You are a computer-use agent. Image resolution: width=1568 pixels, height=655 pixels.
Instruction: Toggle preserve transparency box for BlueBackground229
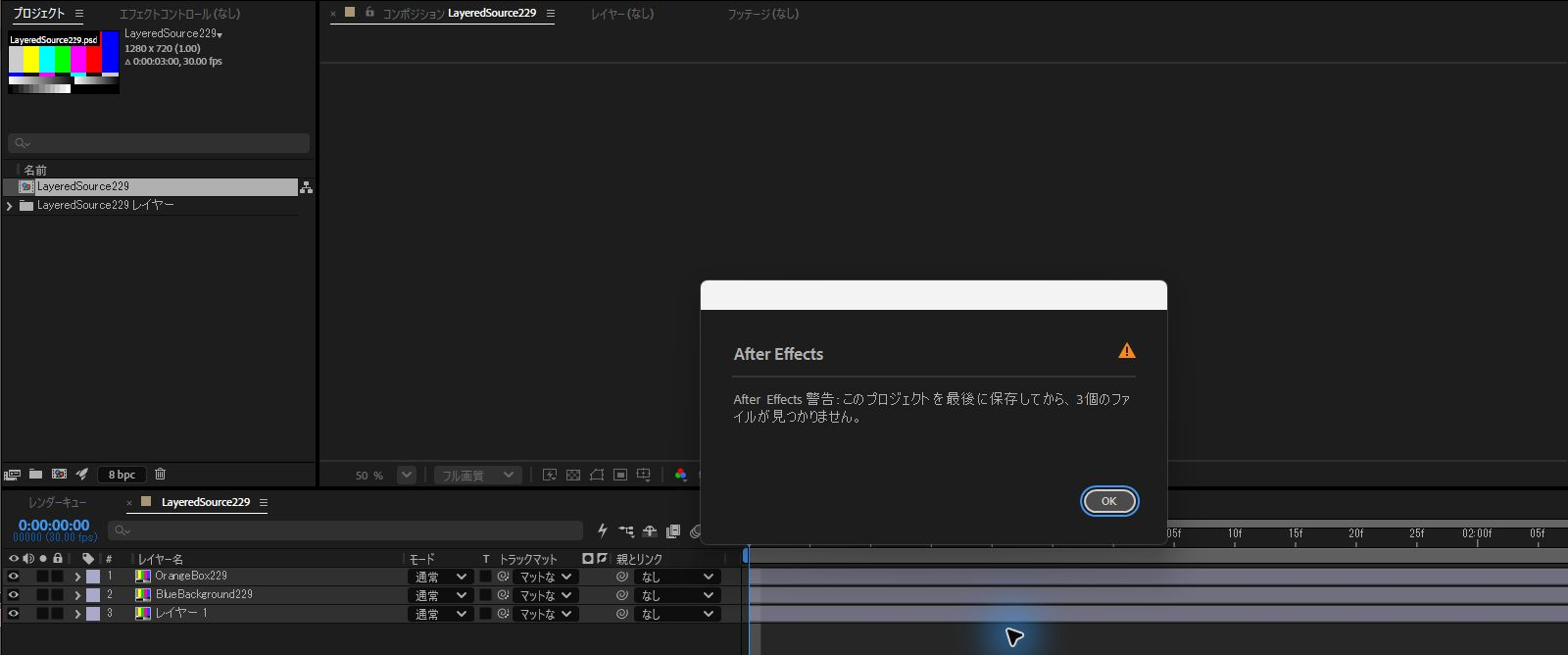485,595
